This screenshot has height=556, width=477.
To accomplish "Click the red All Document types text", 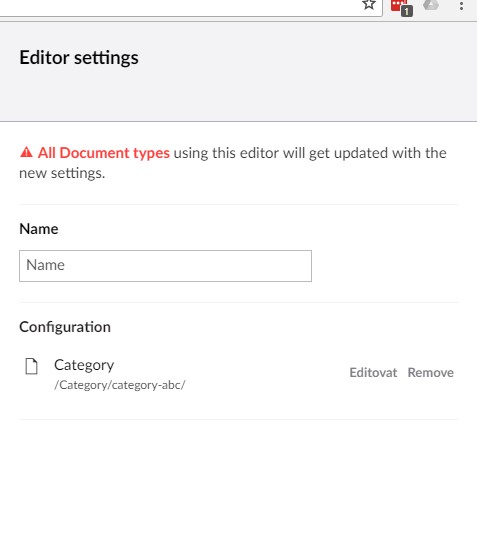I will (x=104, y=153).
